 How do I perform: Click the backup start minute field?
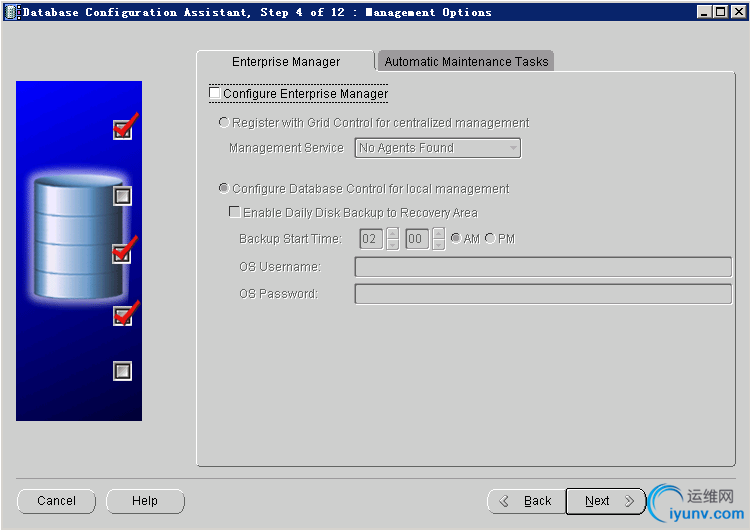pyautogui.click(x=417, y=239)
